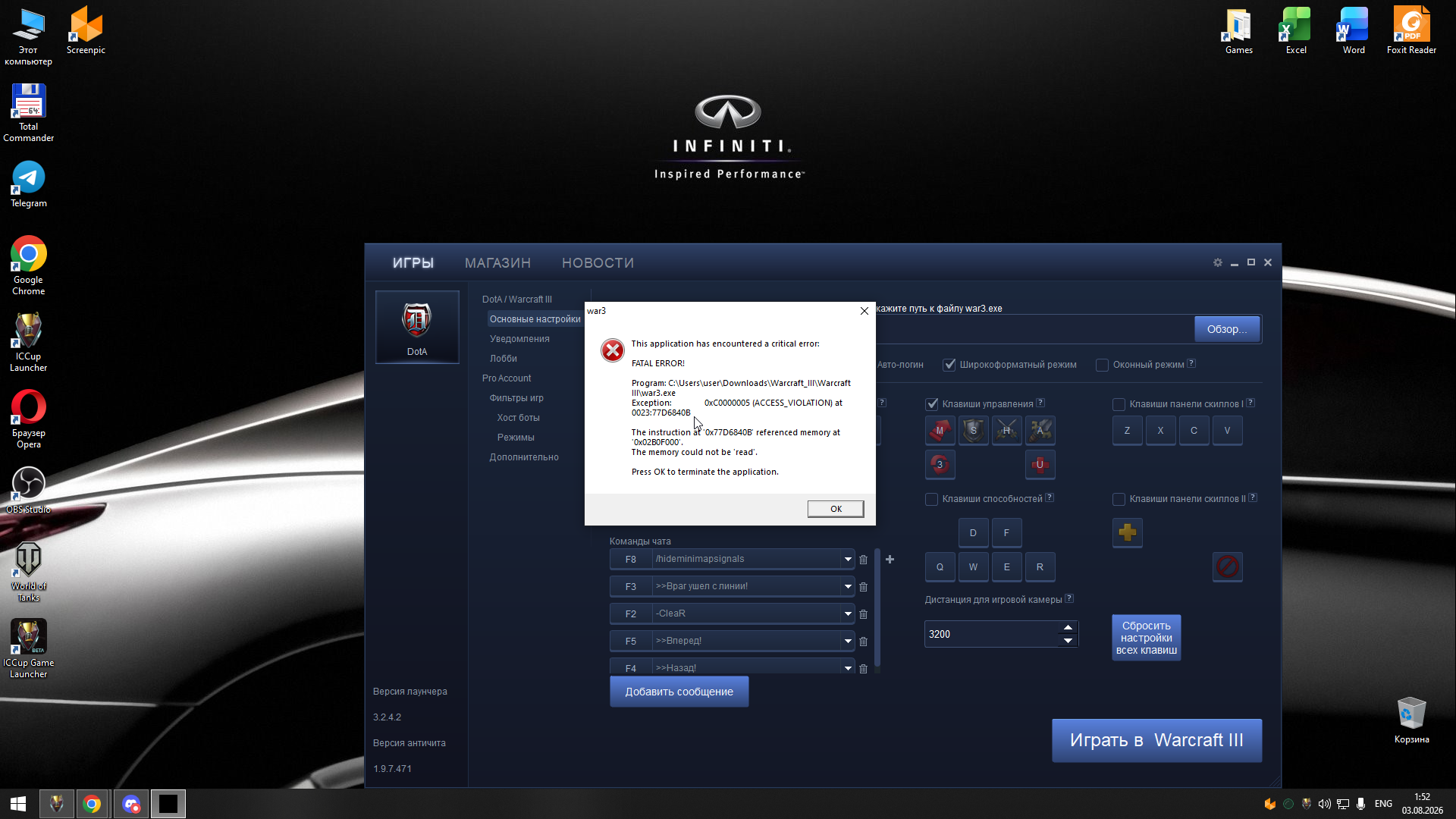This screenshot has height=819, width=1456.
Task: Click the yellow cross skill panel key
Action: click(x=1128, y=532)
